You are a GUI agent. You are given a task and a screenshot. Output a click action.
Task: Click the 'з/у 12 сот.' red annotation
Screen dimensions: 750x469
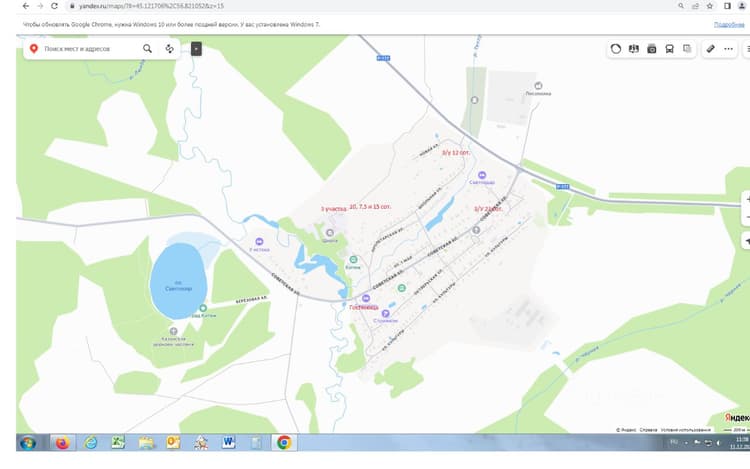pyautogui.click(x=456, y=153)
